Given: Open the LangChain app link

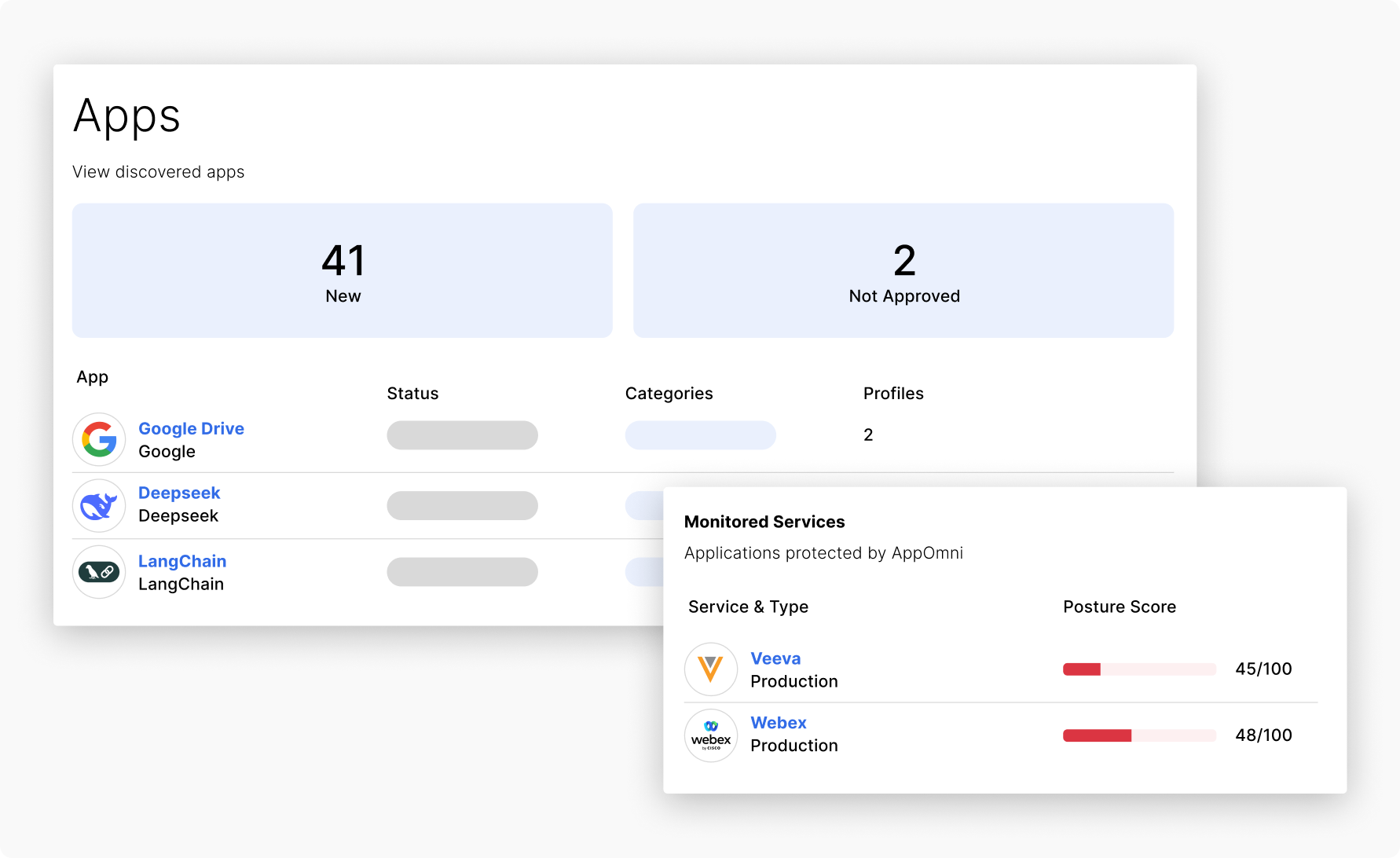Looking at the screenshot, I should [x=182, y=561].
